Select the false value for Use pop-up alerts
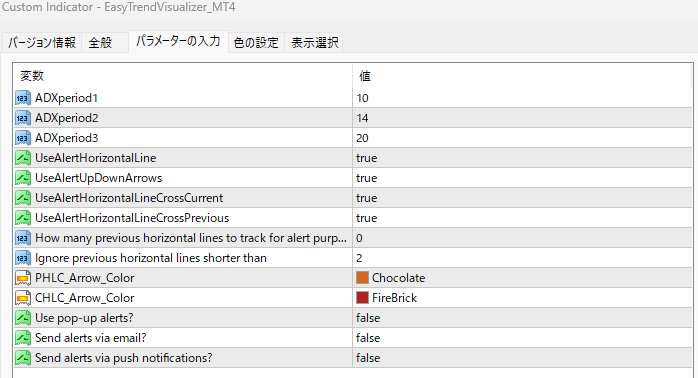This screenshot has width=698, height=378. (523, 318)
